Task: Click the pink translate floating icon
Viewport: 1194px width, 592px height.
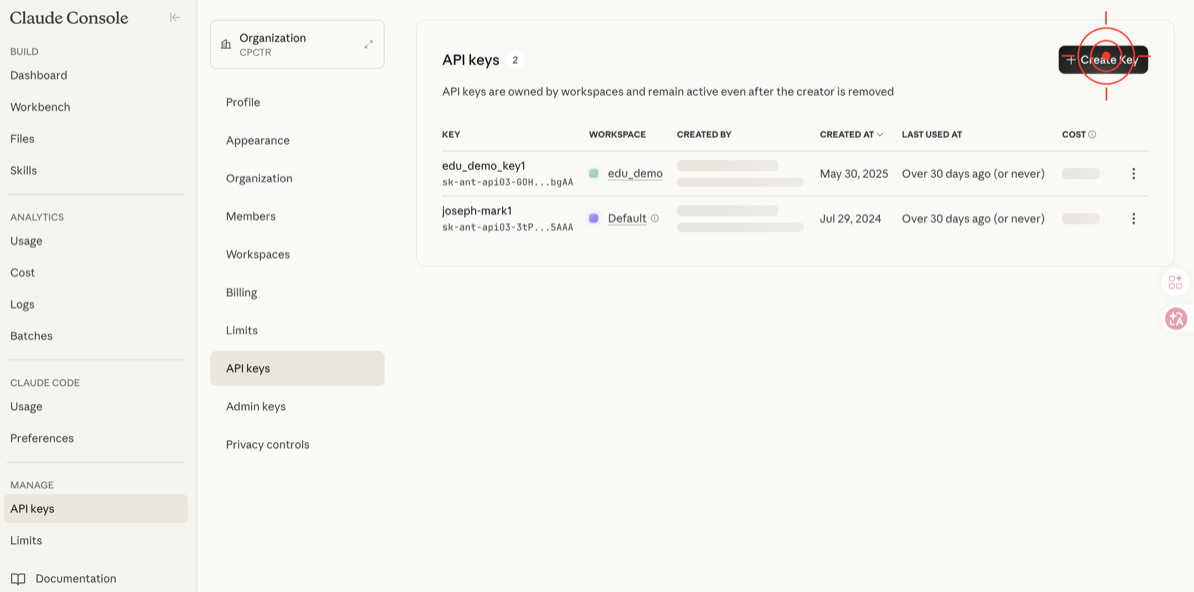Action: pyautogui.click(x=1175, y=319)
